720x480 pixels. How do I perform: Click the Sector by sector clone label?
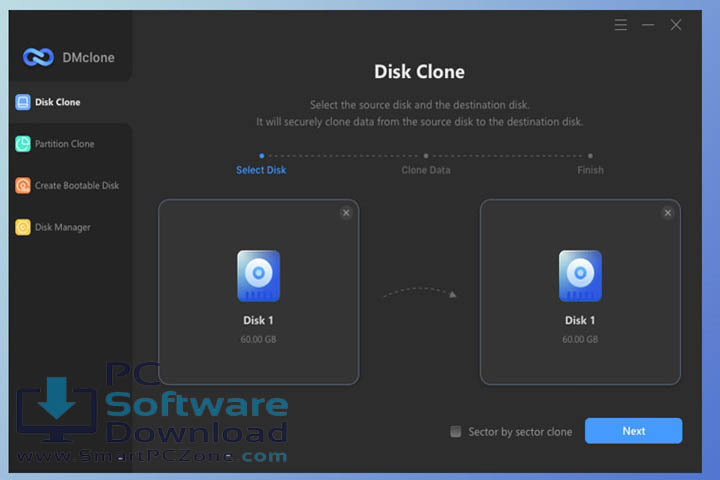(520, 432)
